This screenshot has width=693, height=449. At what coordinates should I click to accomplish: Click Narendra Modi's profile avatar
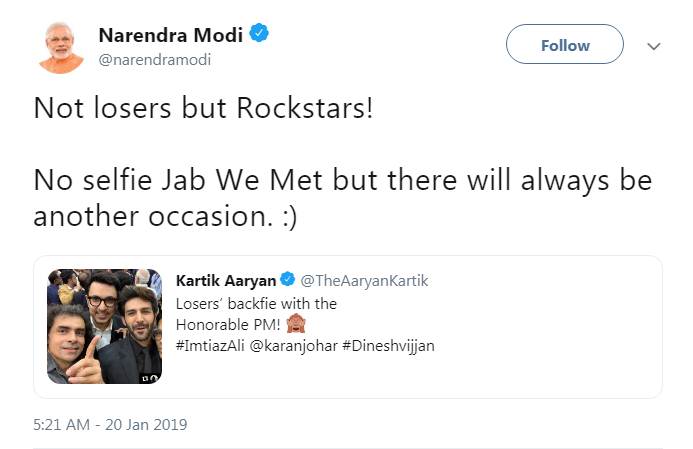click(61, 47)
